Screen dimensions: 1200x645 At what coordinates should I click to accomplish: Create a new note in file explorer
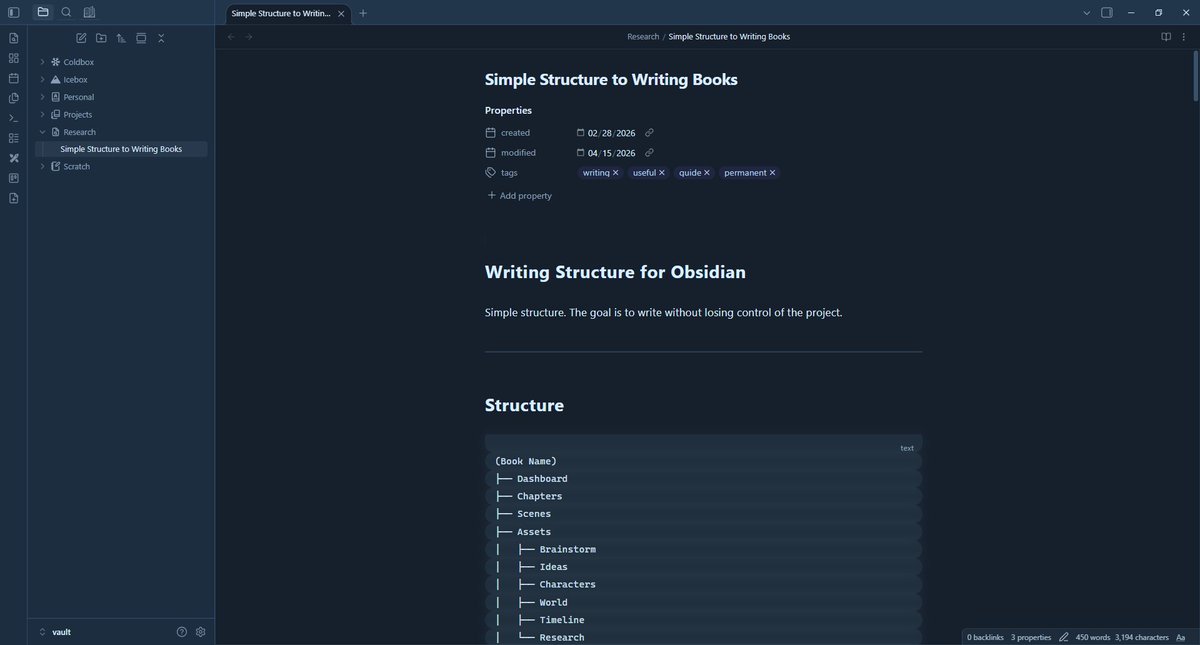(x=81, y=38)
